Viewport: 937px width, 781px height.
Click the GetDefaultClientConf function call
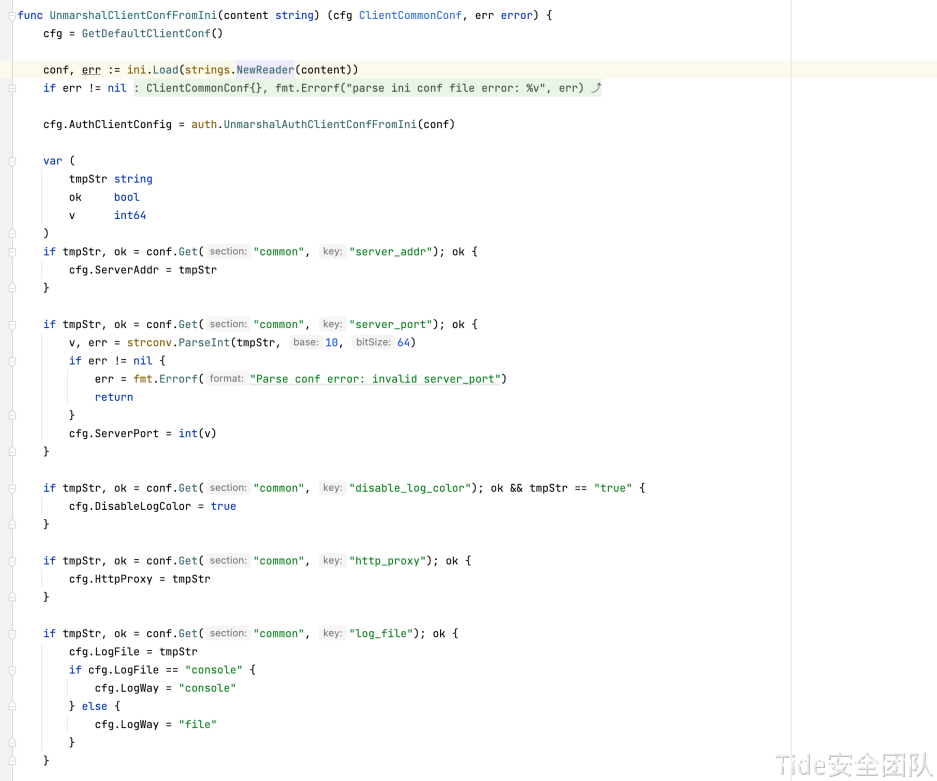click(x=152, y=34)
